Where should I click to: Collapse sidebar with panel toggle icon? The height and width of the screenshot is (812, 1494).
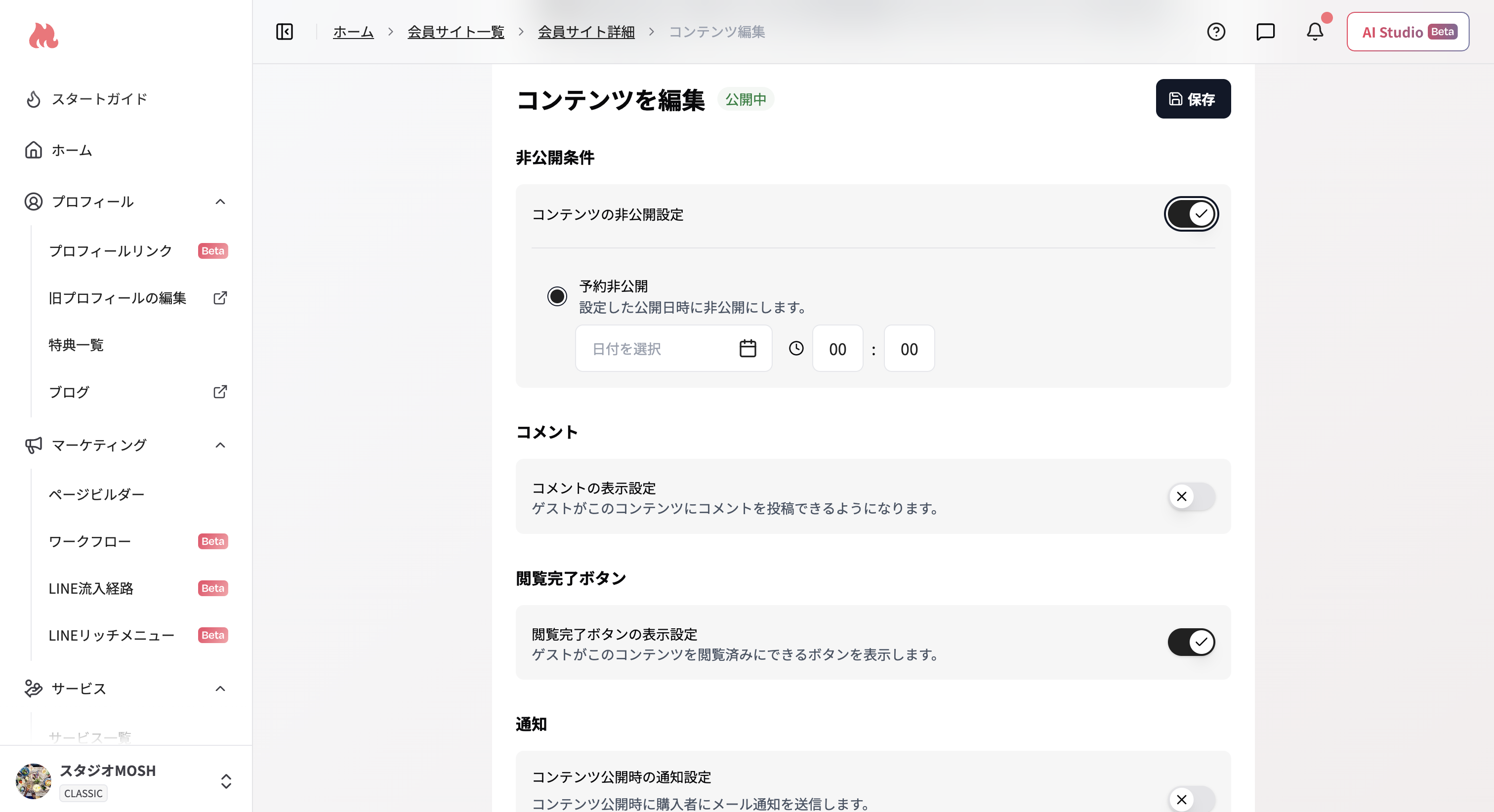click(284, 31)
